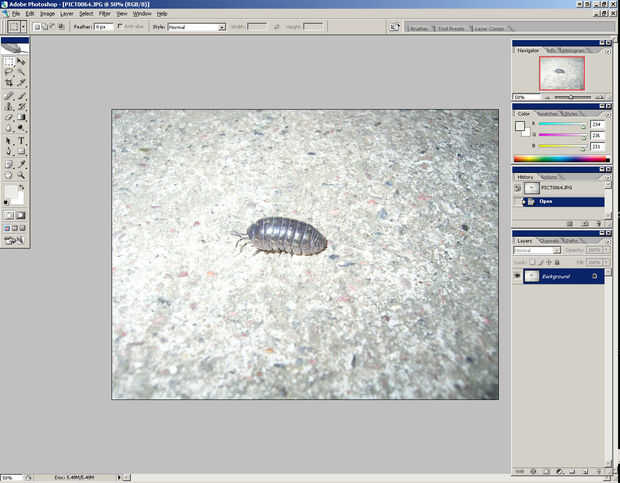Open the Color panel menu arrow

(608, 115)
